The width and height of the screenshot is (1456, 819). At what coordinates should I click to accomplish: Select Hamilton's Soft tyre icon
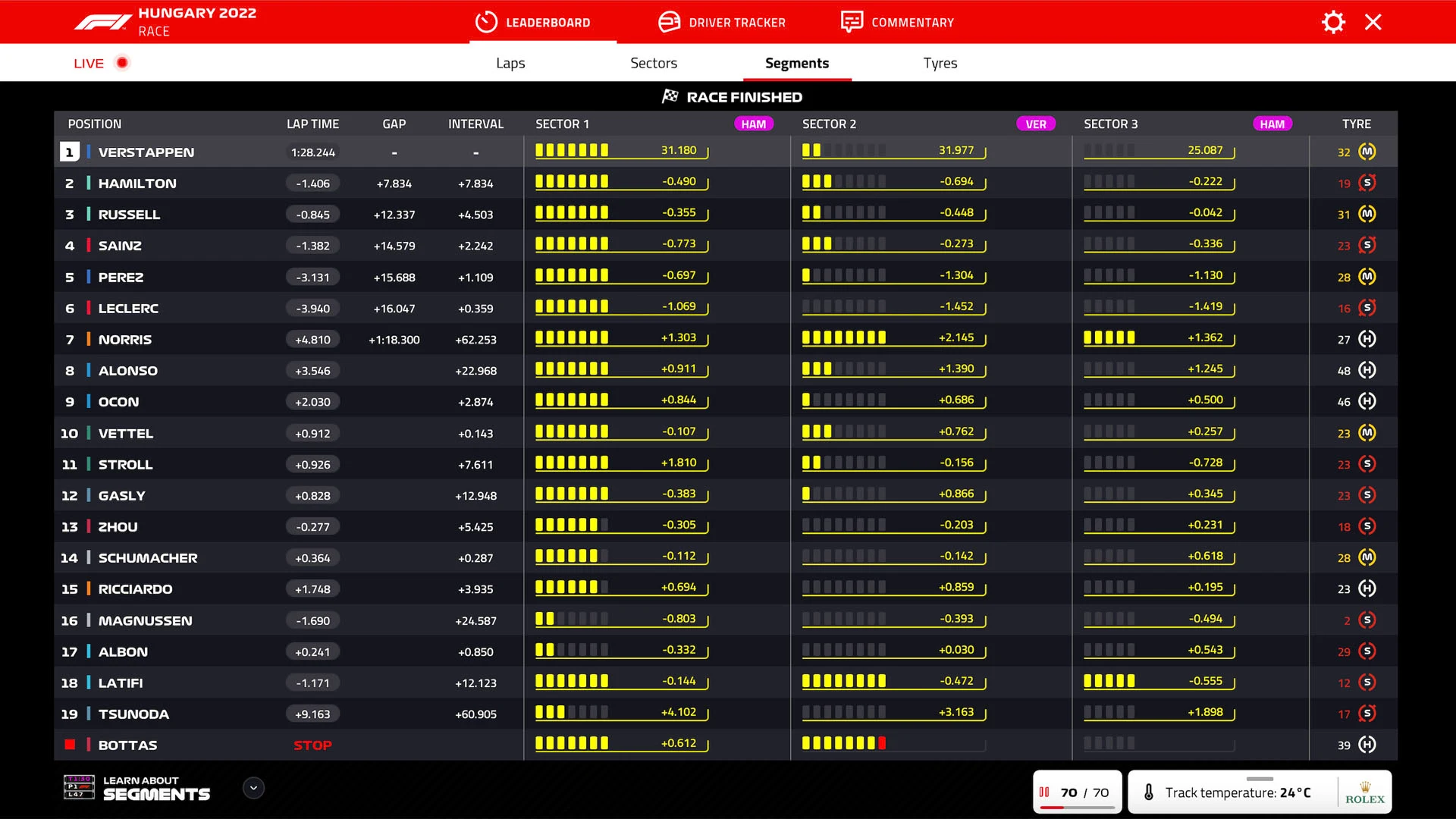pyautogui.click(x=1368, y=183)
